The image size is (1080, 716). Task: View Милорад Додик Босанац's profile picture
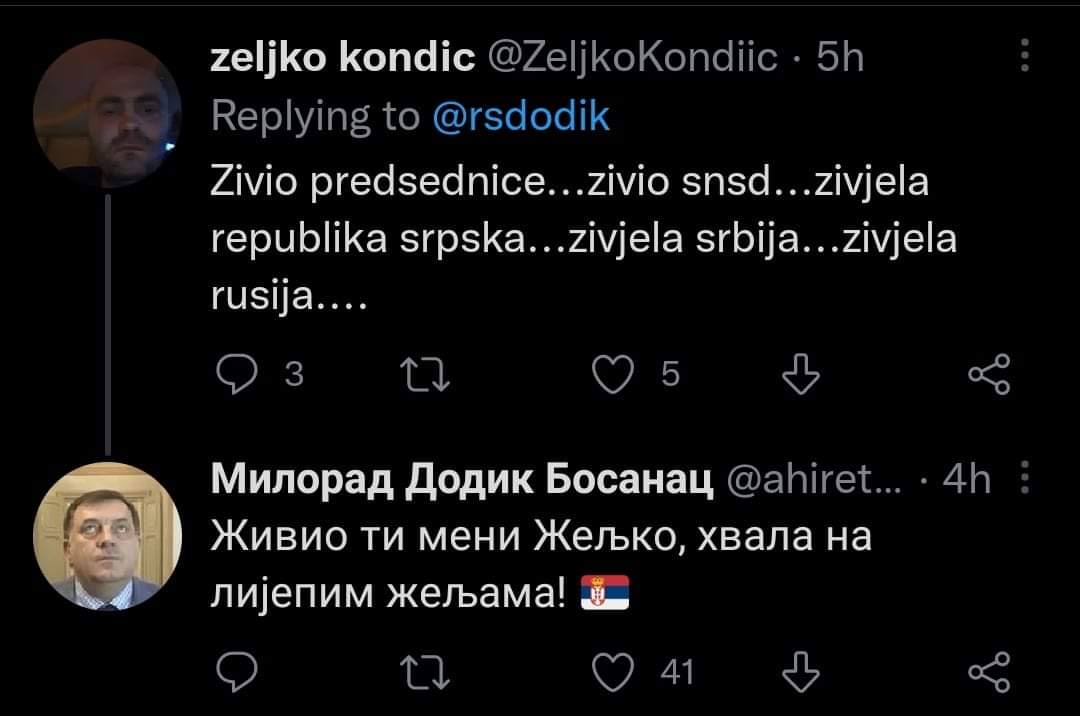click(x=106, y=536)
